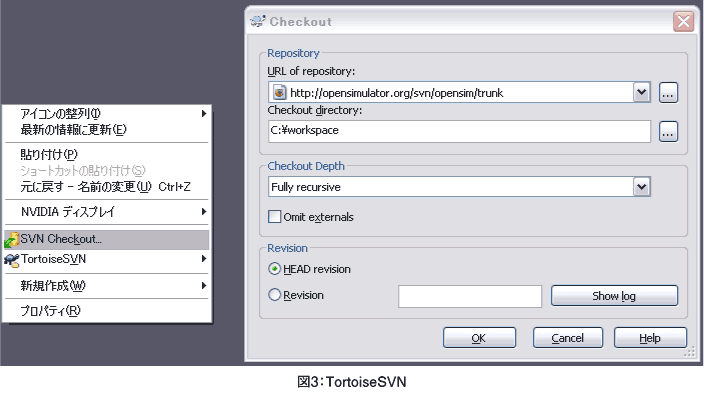Open 新規作成(W) menu entry

pos(107,286)
